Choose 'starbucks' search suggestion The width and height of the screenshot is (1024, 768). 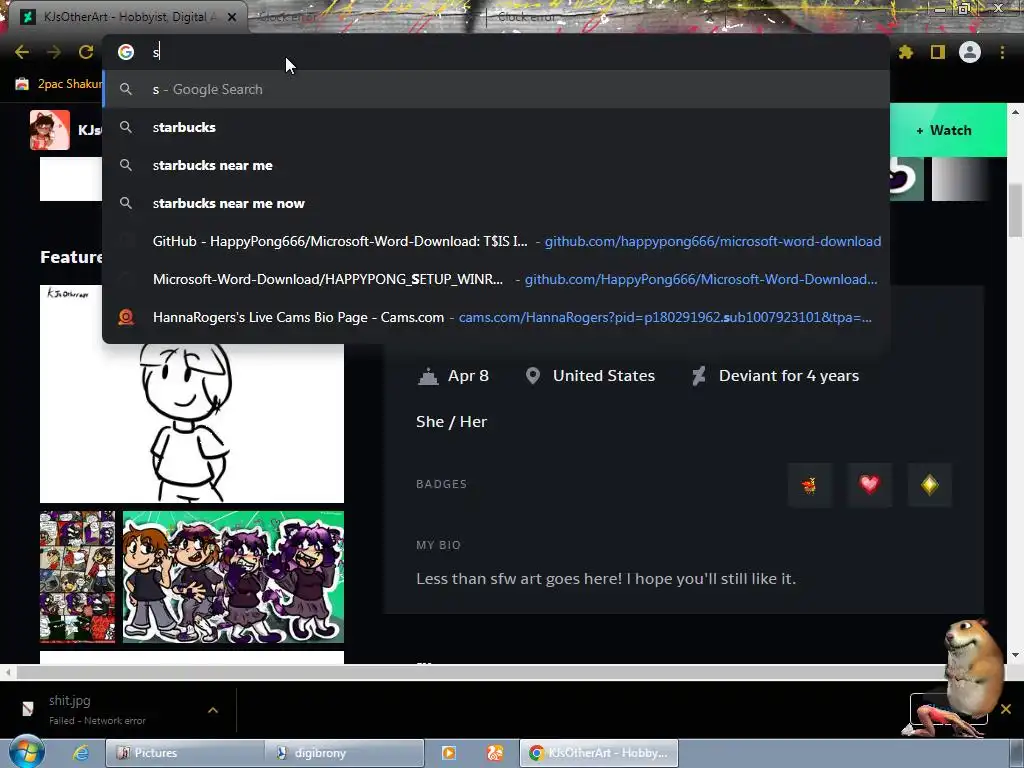click(x=496, y=127)
